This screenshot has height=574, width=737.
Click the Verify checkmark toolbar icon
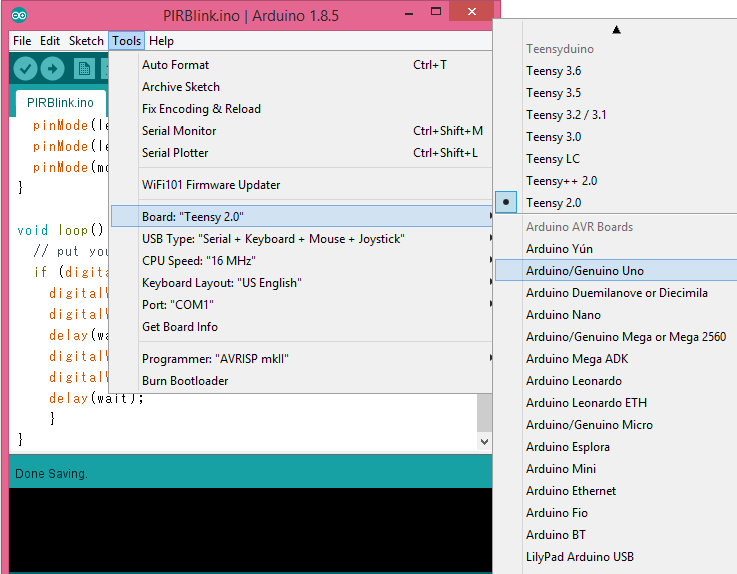pyautogui.click(x=25, y=69)
